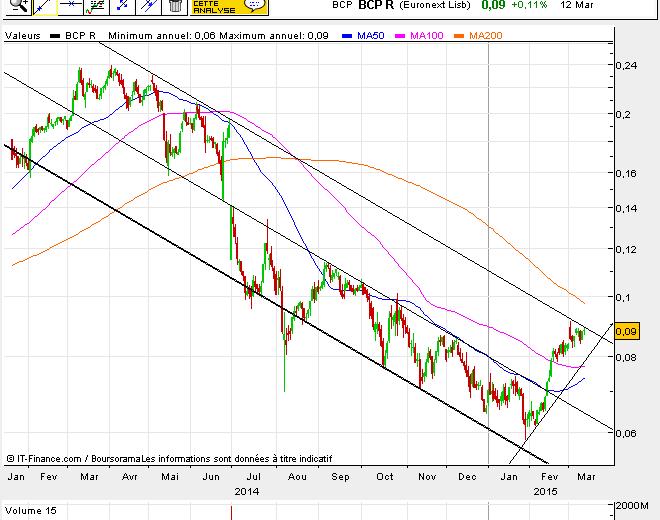
Task: Click the 2000M volume axis label
Action: [x=632, y=506]
